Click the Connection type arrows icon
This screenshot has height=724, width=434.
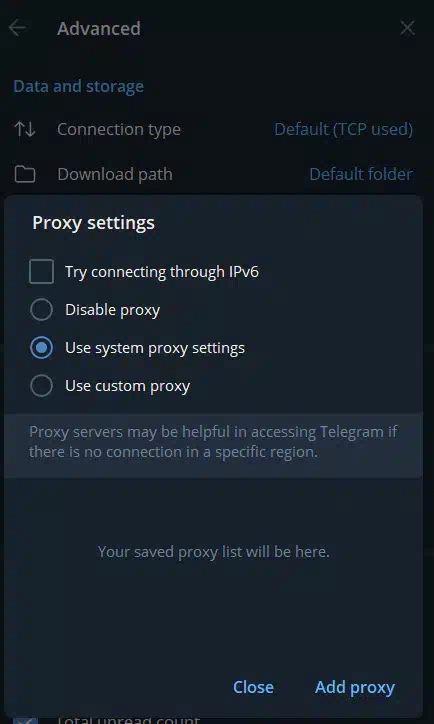(x=24, y=129)
